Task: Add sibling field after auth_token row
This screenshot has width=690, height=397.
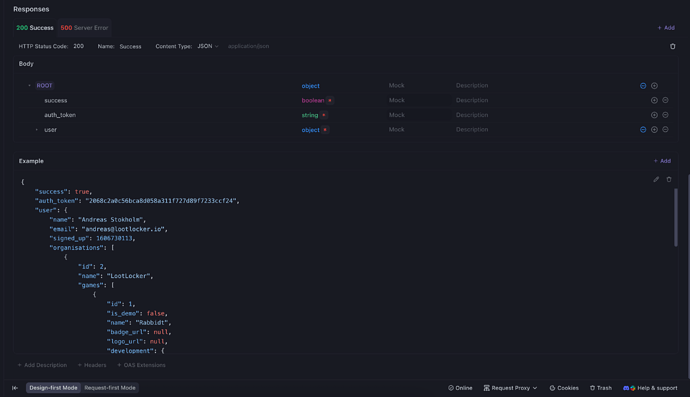Action: click(x=654, y=115)
